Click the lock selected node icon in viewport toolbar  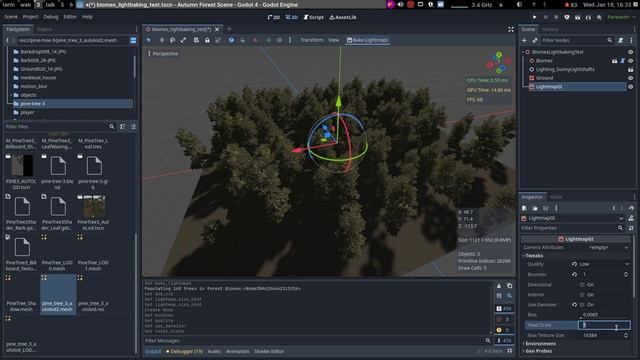tap(207, 40)
